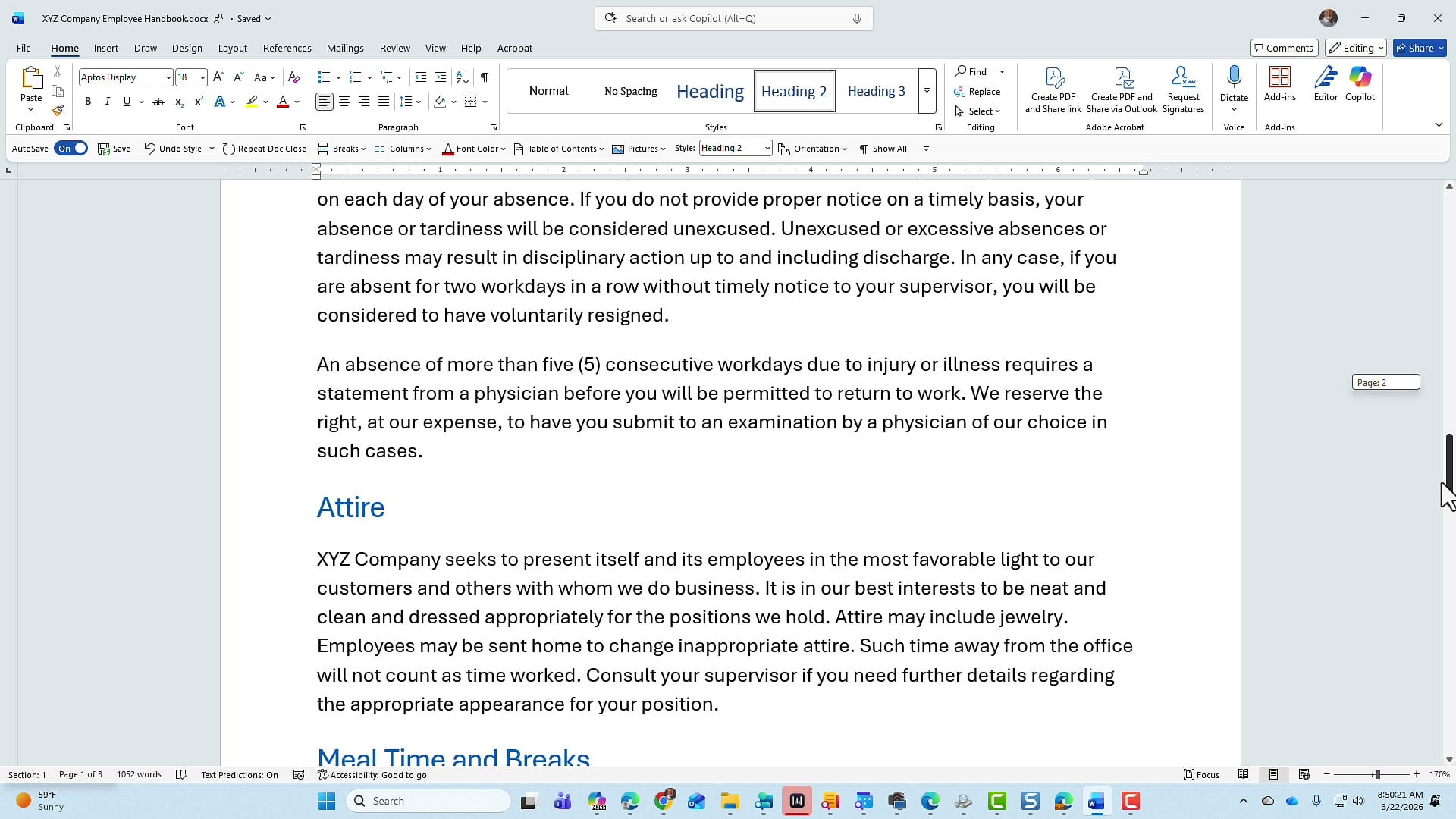Click the Share button
The image size is (1456, 819).
(x=1417, y=48)
